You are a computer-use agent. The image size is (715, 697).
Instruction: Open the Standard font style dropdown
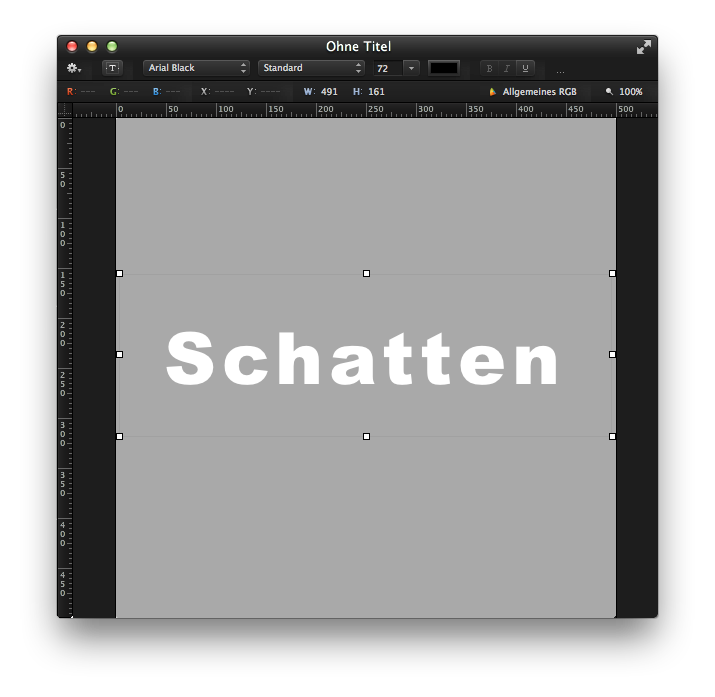click(311, 68)
